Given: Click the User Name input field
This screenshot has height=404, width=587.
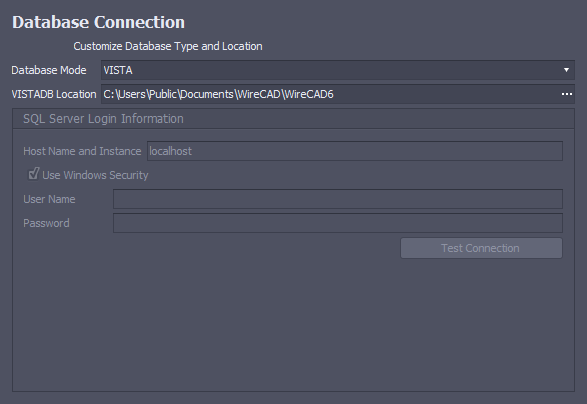Looking at the screenshot, I should [x=338, y=199].
